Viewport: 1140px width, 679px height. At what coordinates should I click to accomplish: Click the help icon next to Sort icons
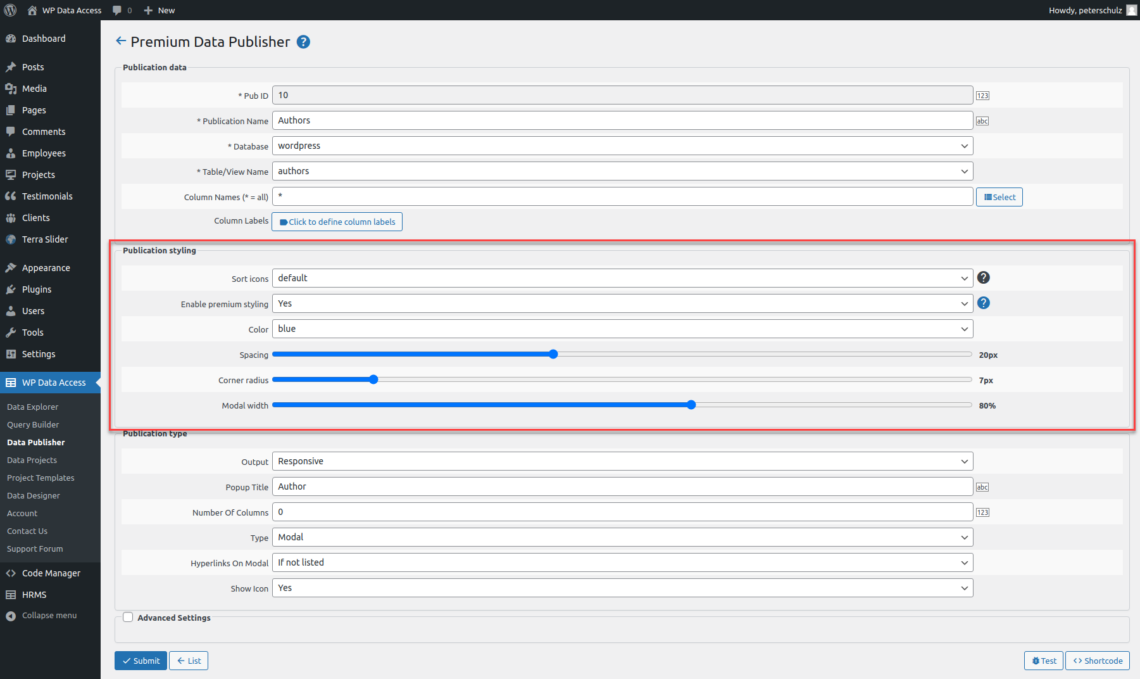click(983, 278)
